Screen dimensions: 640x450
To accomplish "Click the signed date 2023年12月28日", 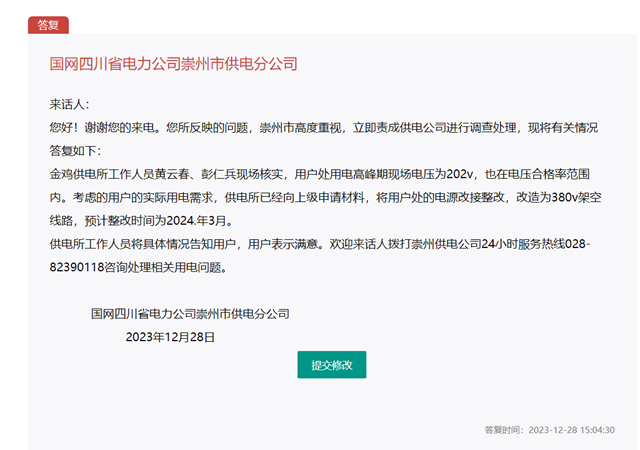I will pos(170,337).
